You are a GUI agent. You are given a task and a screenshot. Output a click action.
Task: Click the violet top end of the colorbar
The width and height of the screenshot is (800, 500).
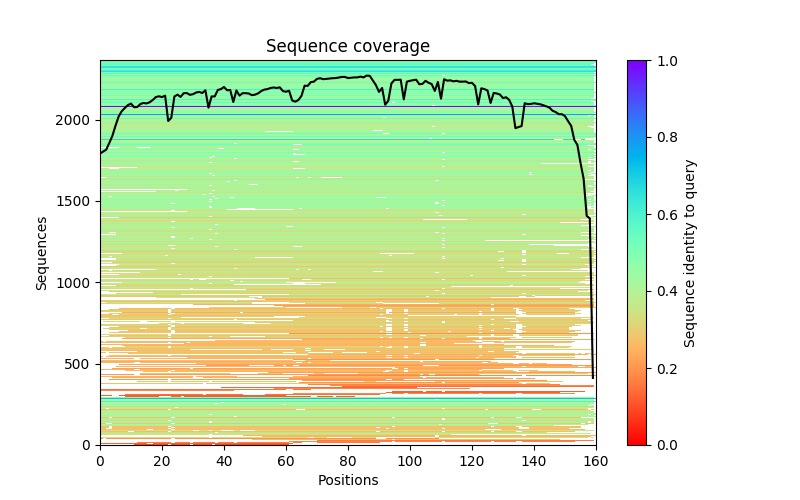(x=636, y=63)
